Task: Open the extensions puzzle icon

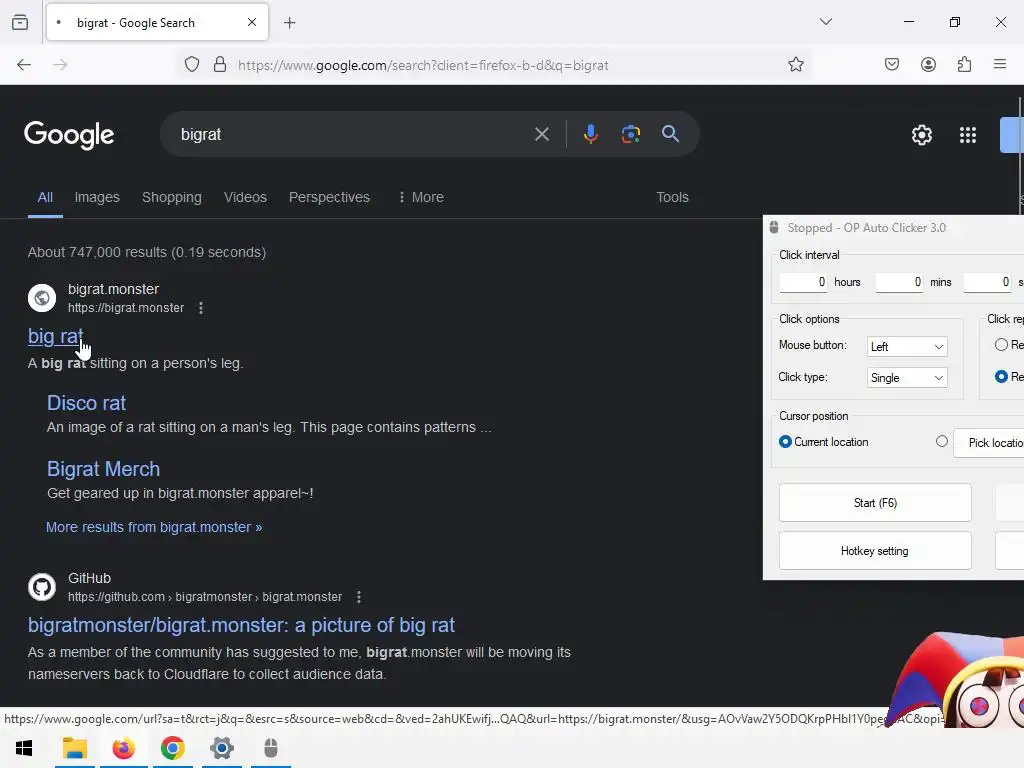Action: click(964, 65)
